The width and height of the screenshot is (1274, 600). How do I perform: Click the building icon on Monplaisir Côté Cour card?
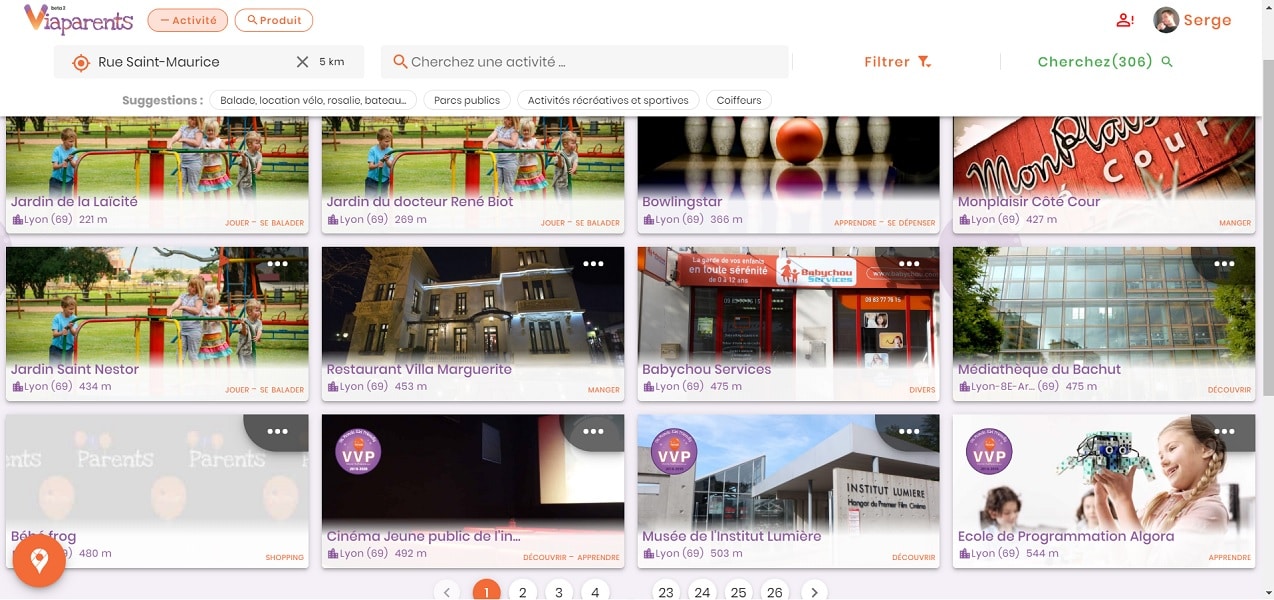point(964,220)
